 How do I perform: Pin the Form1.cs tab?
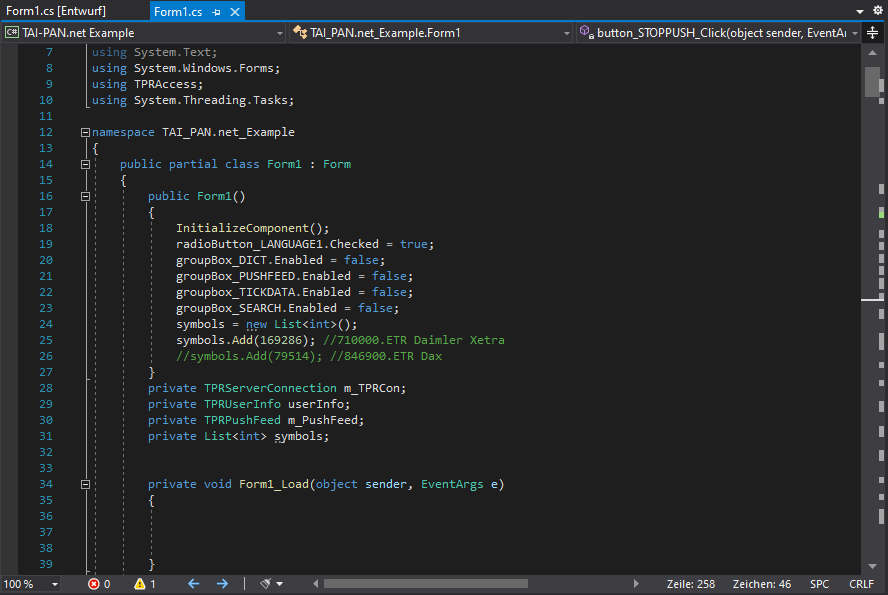(x=217, y=11)
